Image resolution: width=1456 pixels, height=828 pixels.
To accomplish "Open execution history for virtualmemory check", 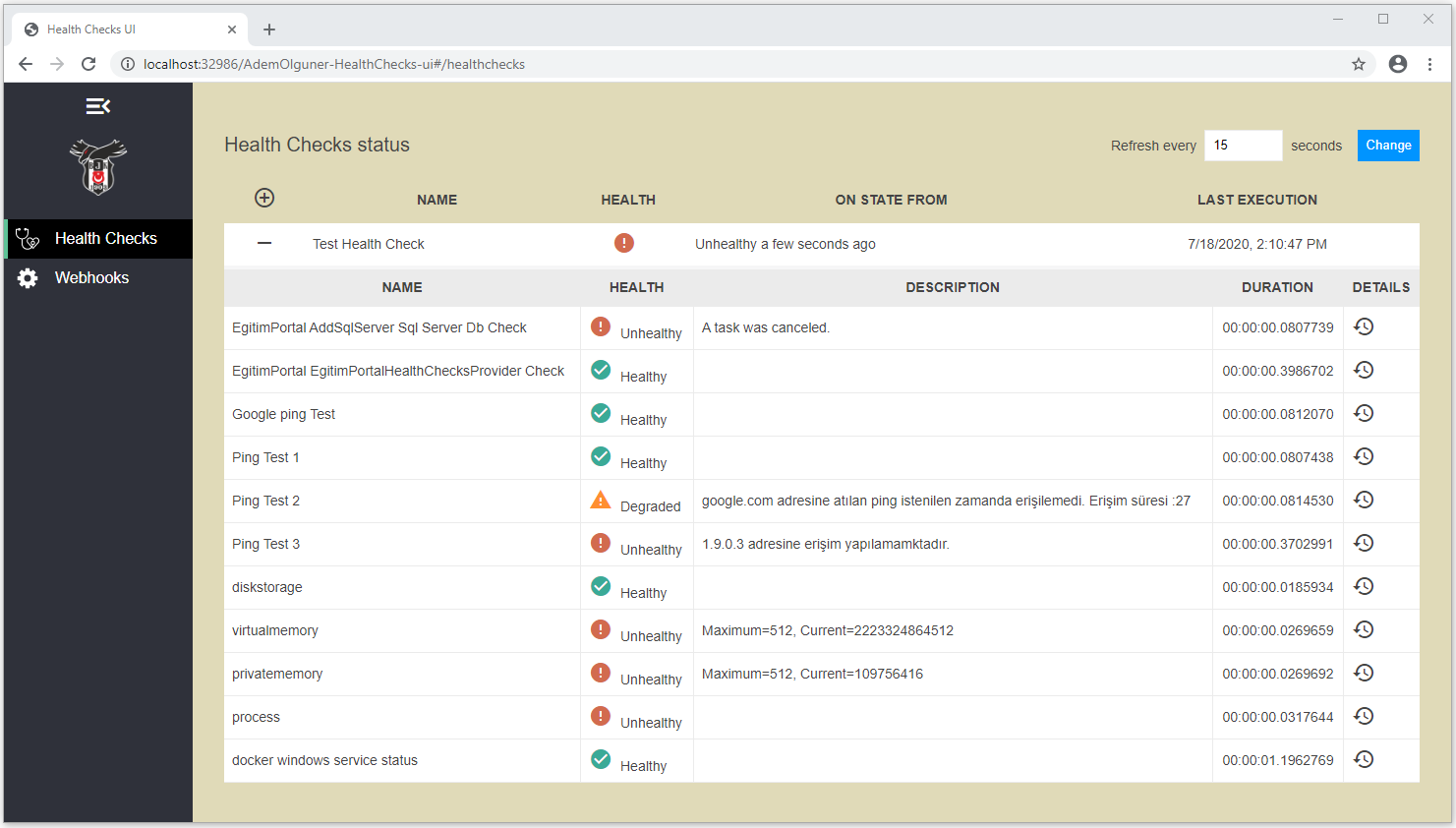I will click(1364, 628).
